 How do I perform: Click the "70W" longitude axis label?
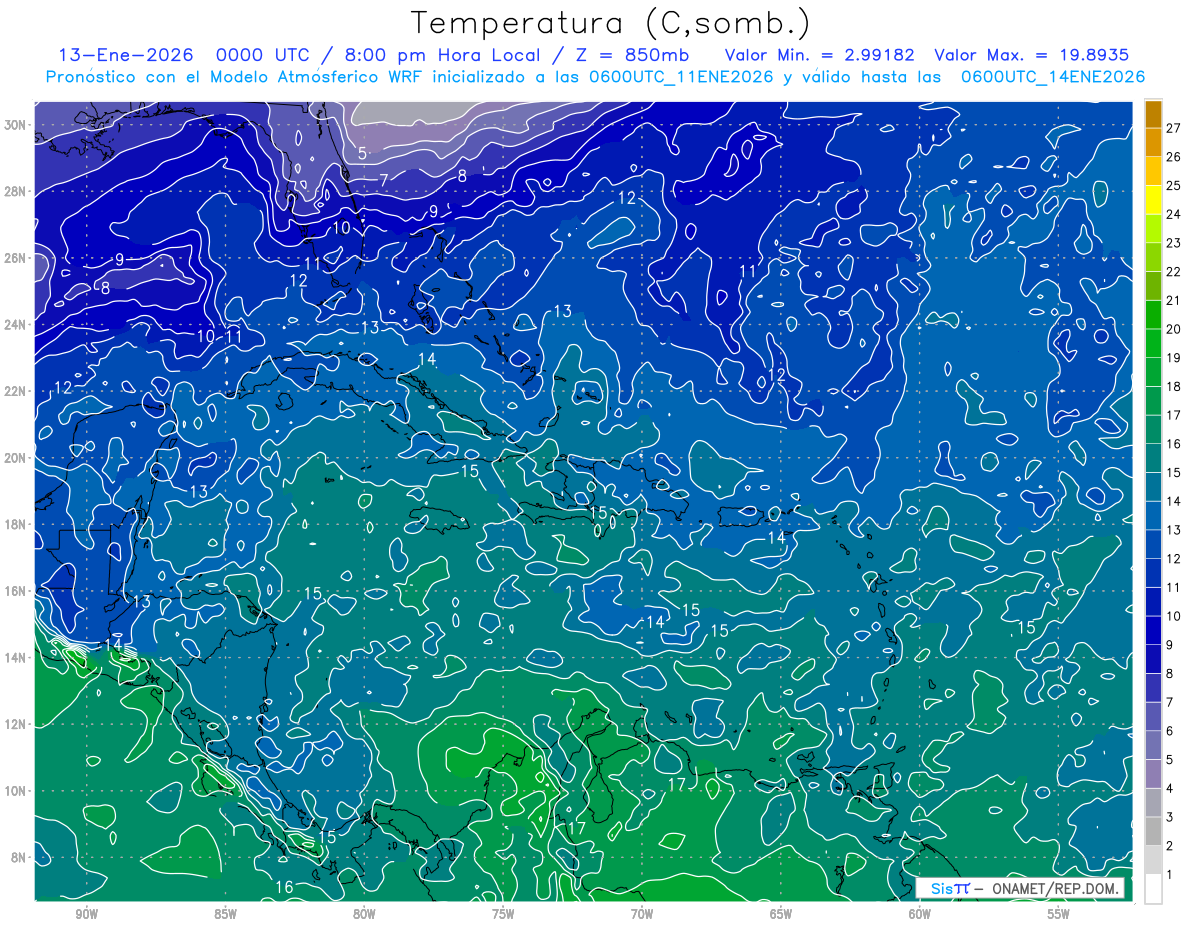(642, 914)
